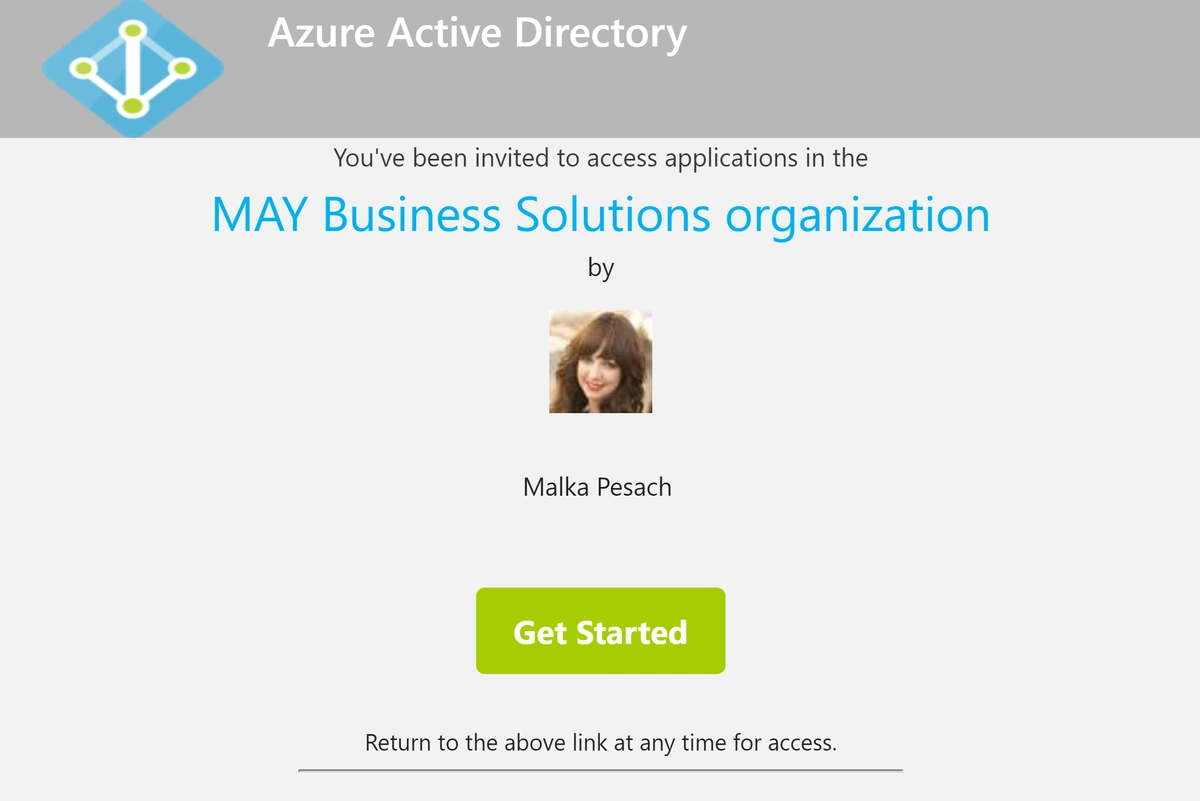Click the bottom green node of the logo
Viewport: 1200px width, 801px height.
132,106
